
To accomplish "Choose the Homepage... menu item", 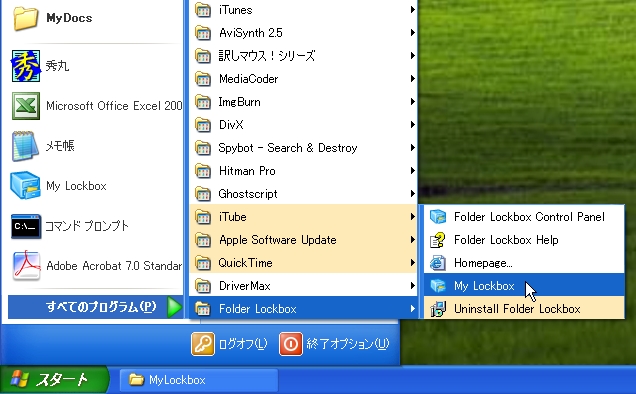I will coord(524,263).
